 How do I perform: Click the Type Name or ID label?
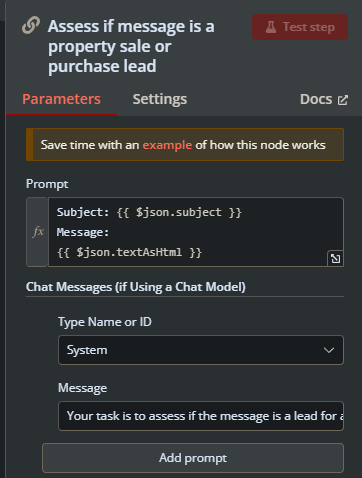[x=105, y=322]
